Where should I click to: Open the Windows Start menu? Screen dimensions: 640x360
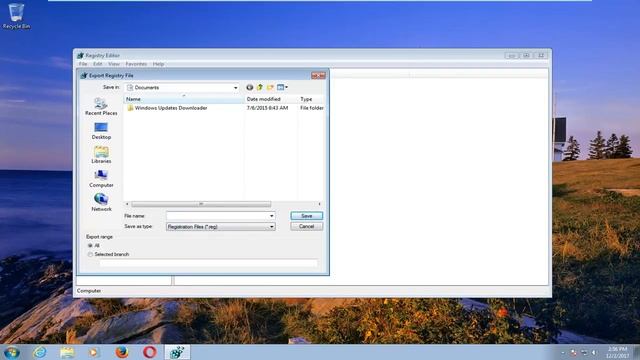tap(11, 352)
